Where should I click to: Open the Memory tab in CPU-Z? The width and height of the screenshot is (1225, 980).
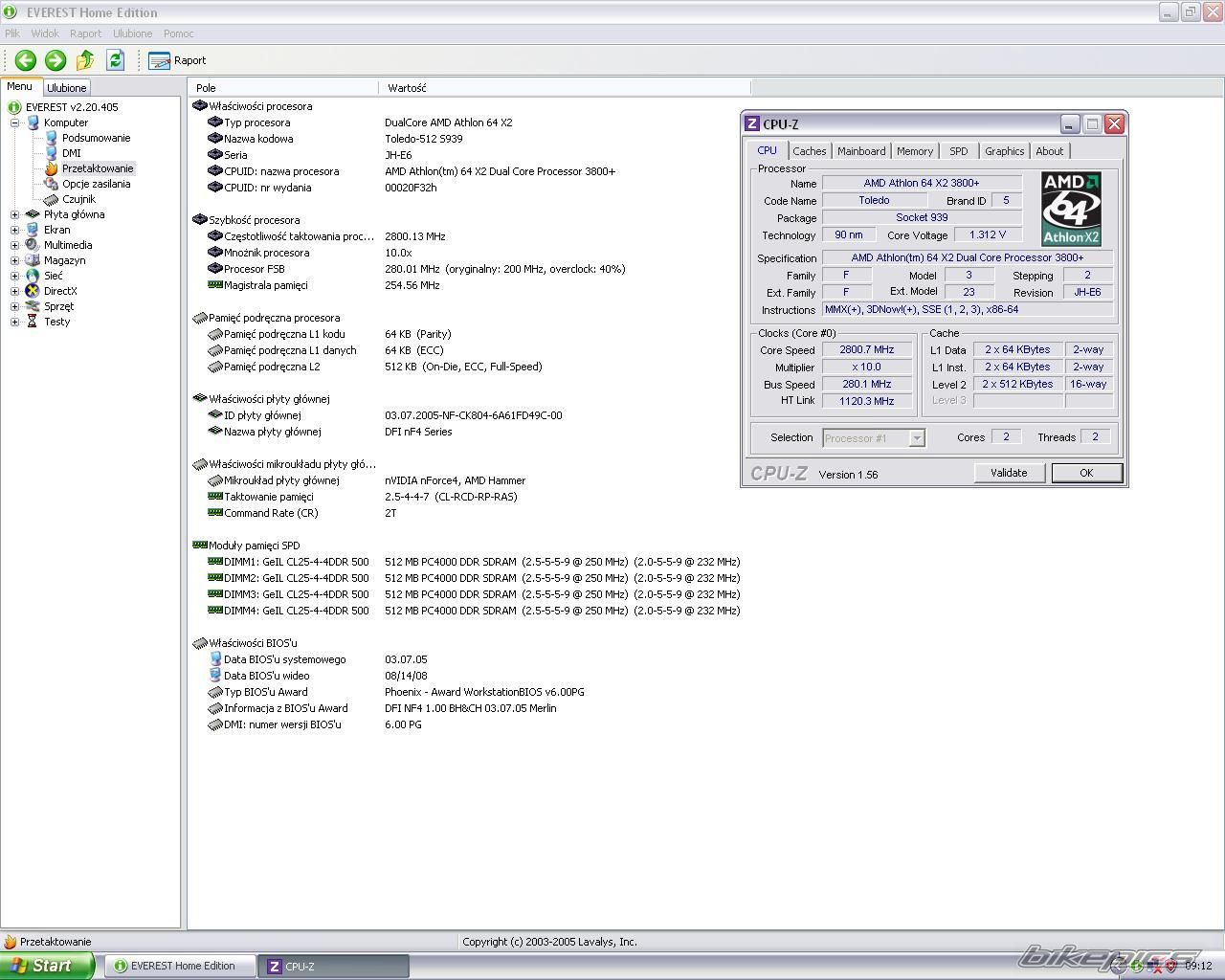pyautogui.click(x=915, y=151)
